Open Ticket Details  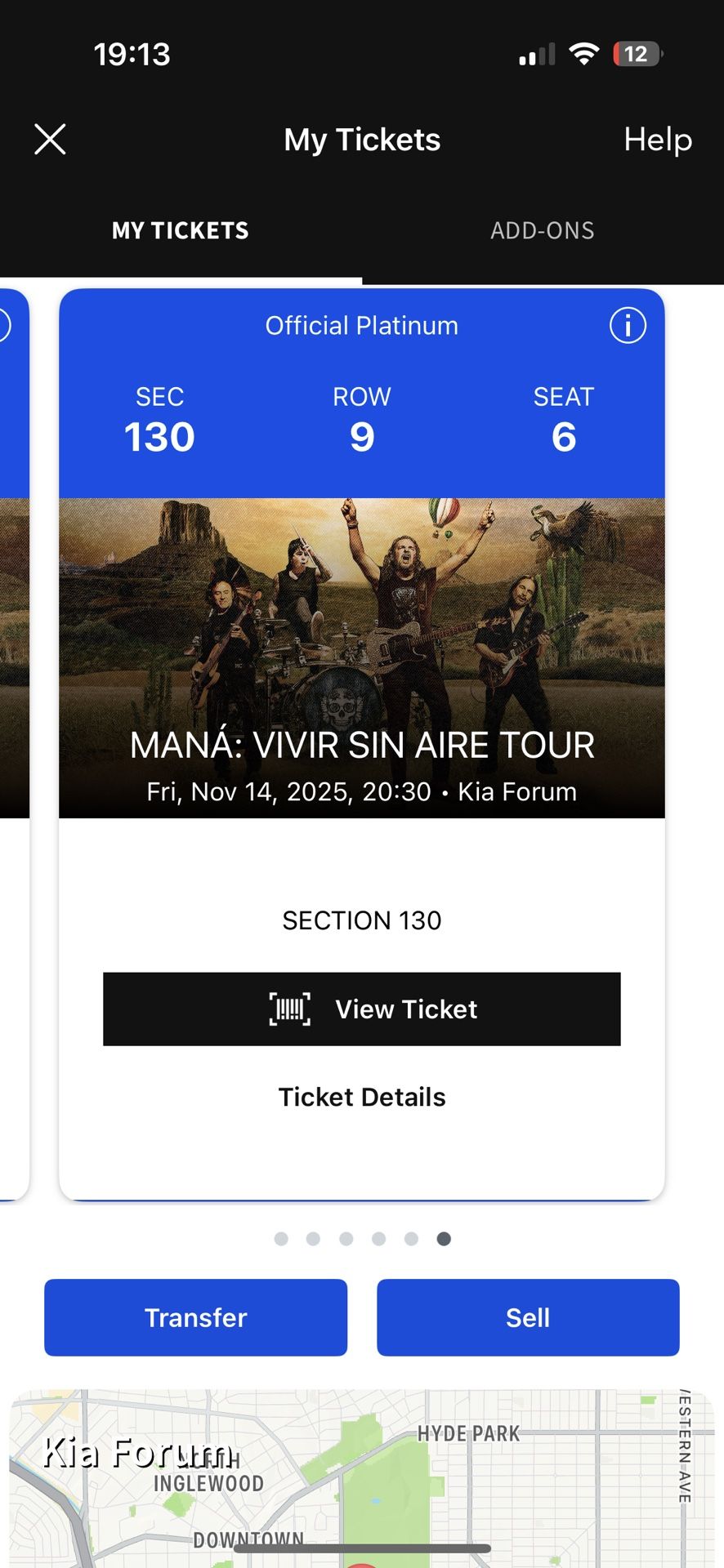362,1097
